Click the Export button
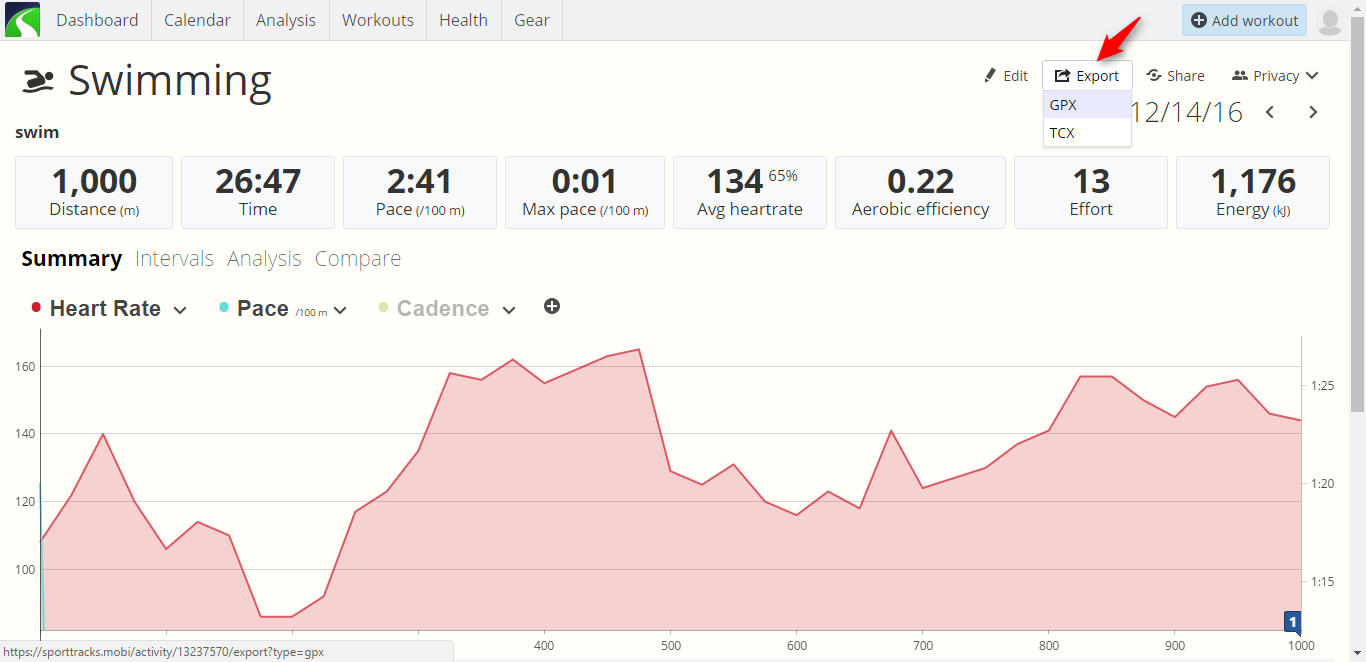 click(x=1087, y=76)
